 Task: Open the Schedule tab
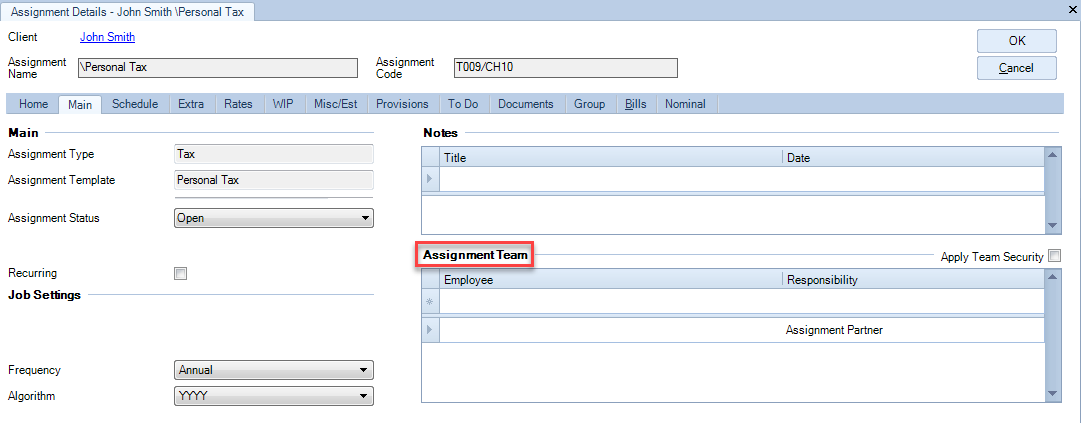tap(135, 104)
